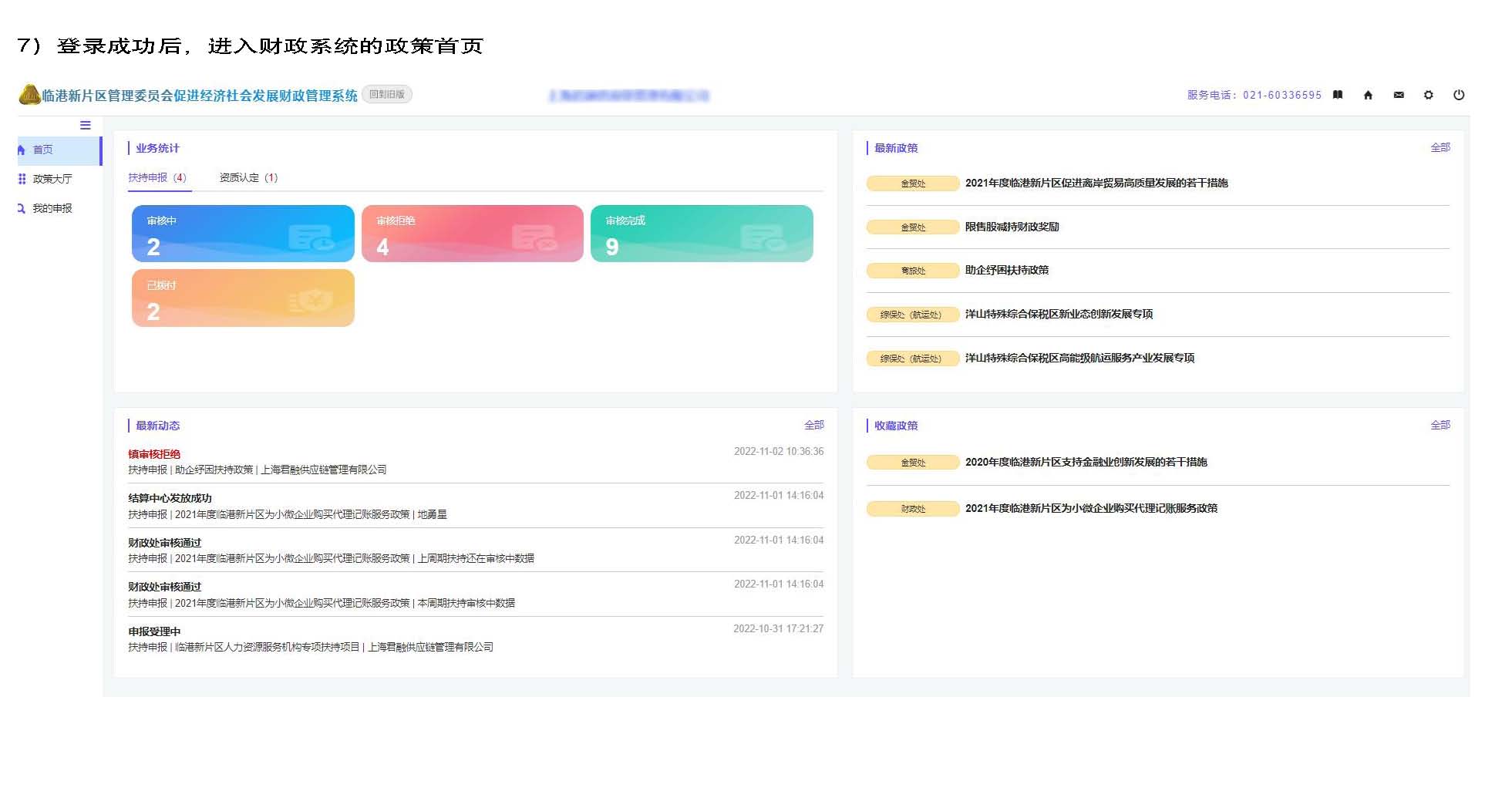The image size is (1512, 798).
Task: Click the power logout icon
Action: 1459,95
